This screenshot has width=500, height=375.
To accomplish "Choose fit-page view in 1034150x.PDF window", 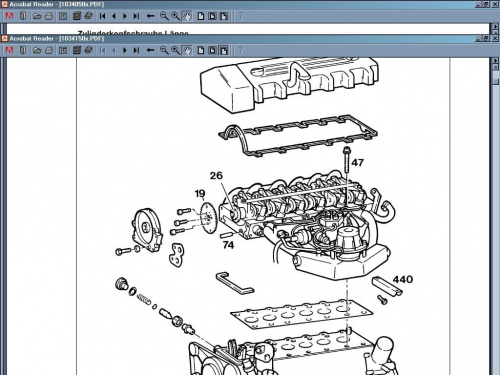I will pyautogui.click(x=212, y=50).
